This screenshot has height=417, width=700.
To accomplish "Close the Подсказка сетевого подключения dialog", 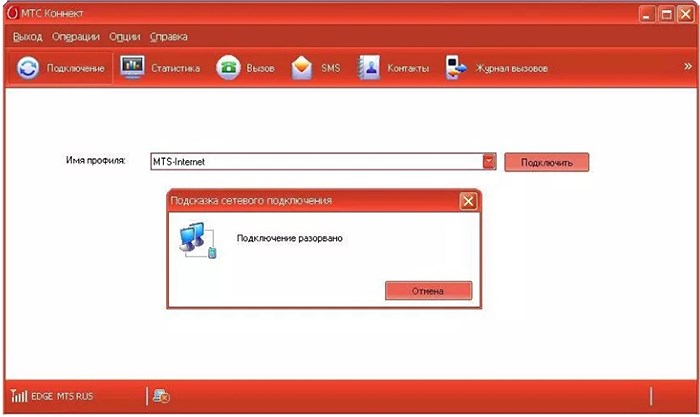I will 468,201.
